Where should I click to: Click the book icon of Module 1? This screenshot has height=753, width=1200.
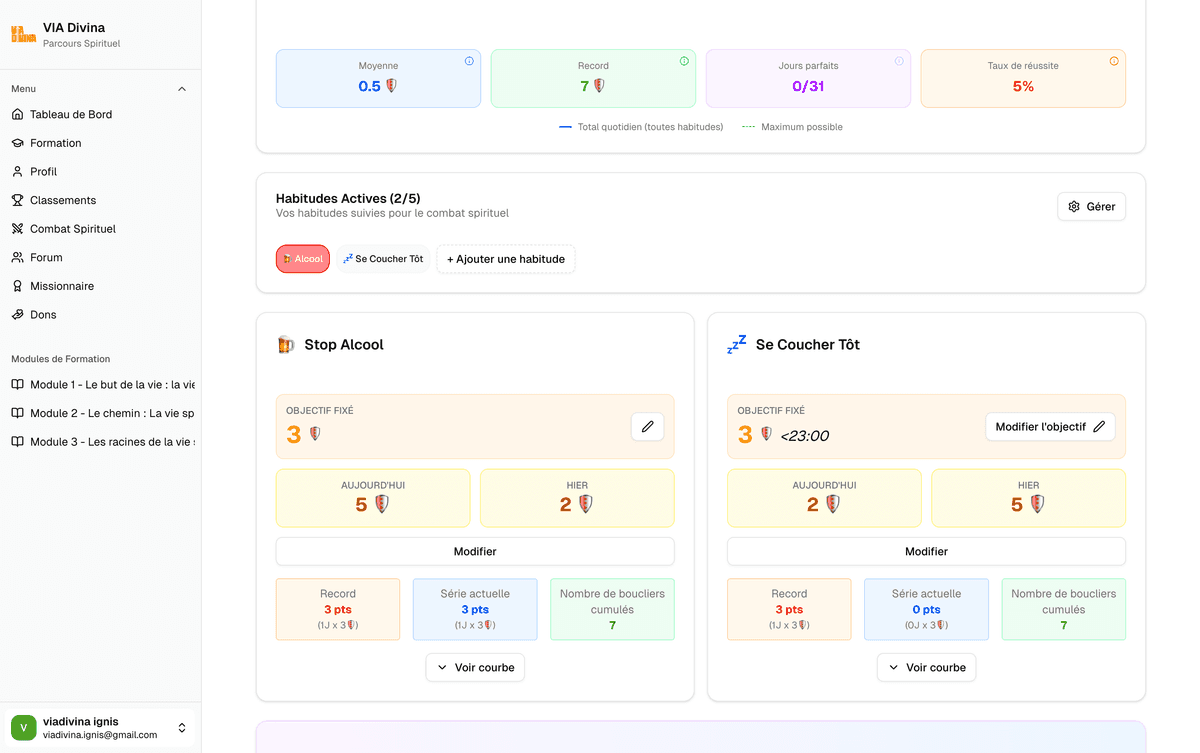pos(17,384)
